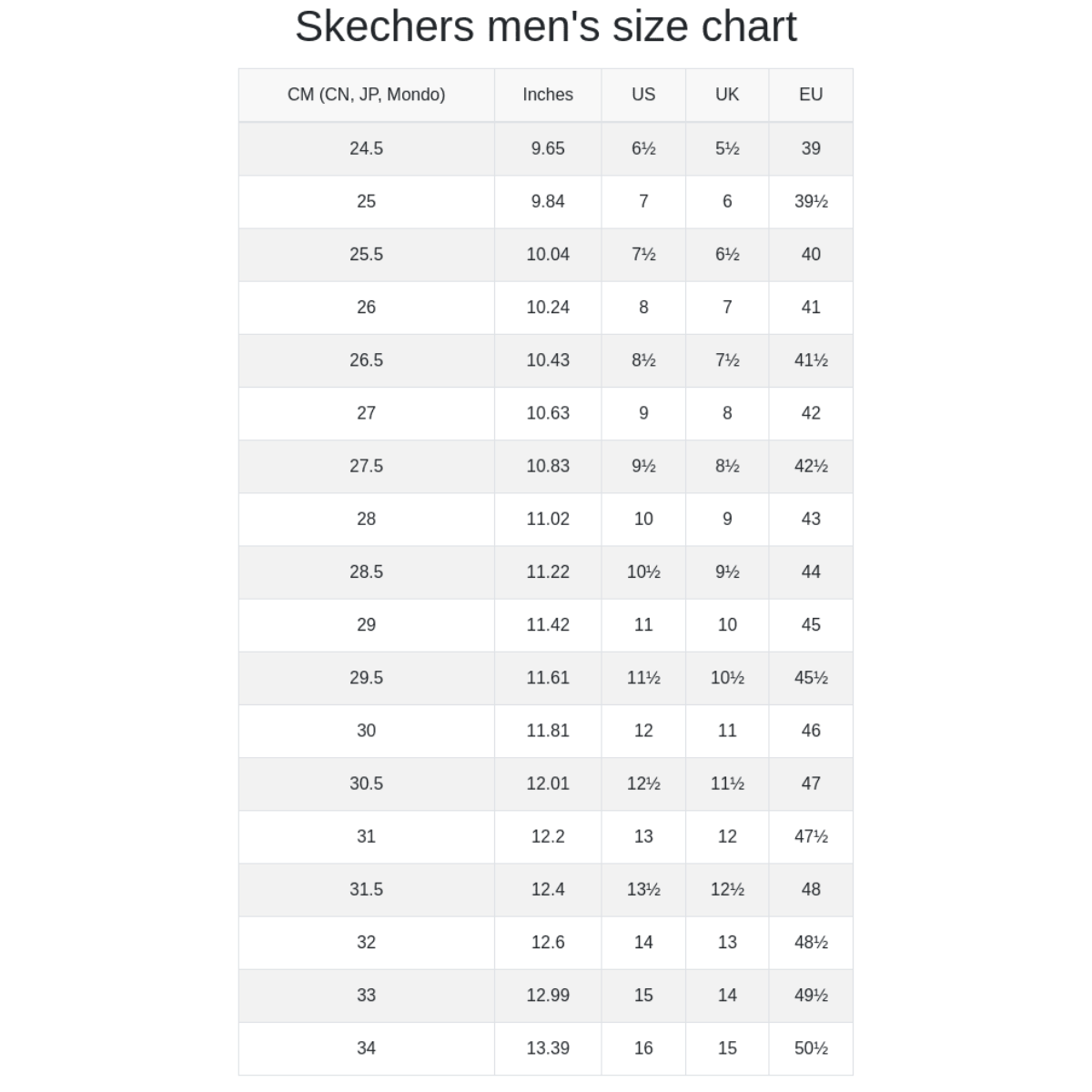Click the Inches column header
The height and width of the screenshot is (1092, 1092).
[x=548, y=95]
